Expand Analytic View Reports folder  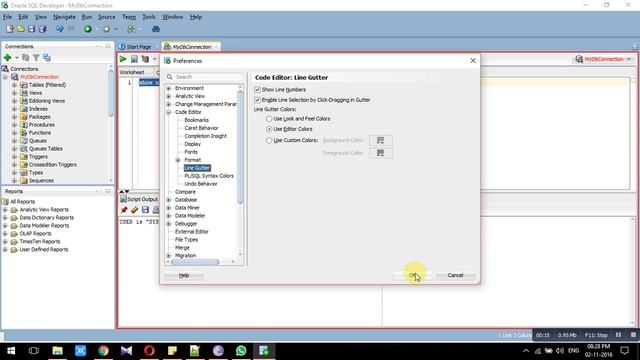[x=5, y=210]
